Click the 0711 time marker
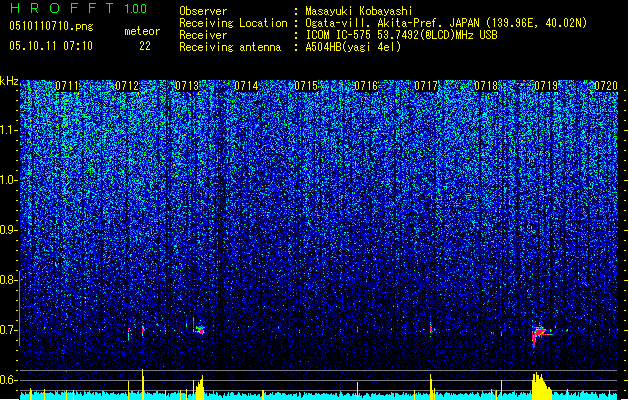This screenshot has width=629, height=400. pyautogui.click(x=67, y=86)
